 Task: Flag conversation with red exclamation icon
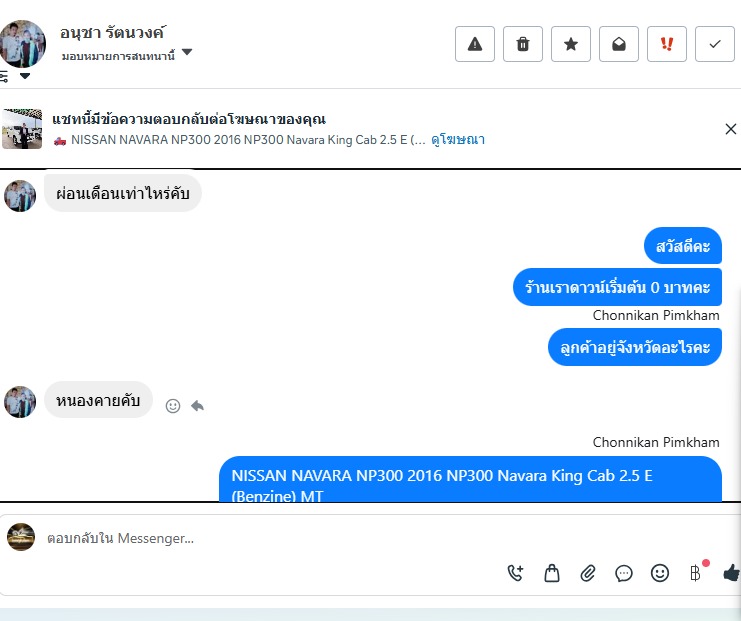pyautogui.click(x=666, y=44)
